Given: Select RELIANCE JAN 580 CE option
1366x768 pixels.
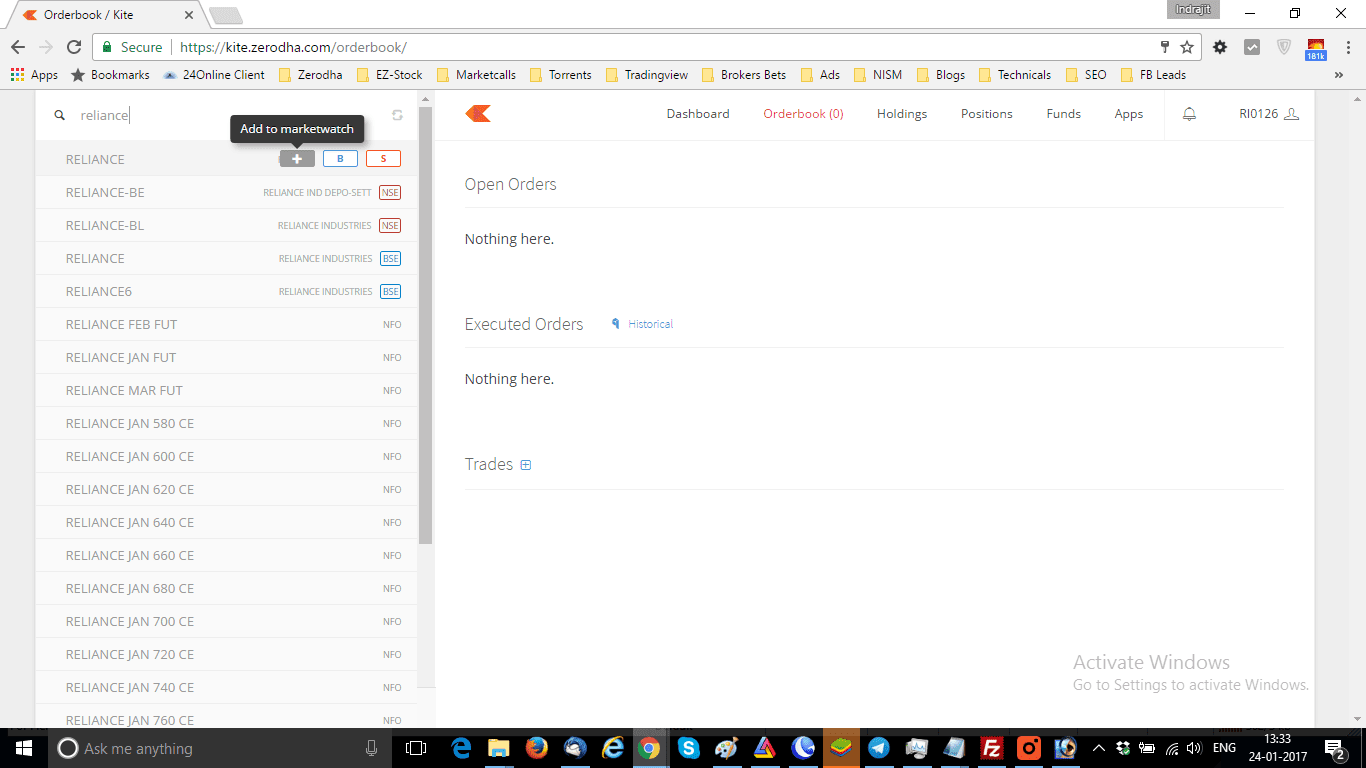Looking at the screenshot, I should pos(226,423).
